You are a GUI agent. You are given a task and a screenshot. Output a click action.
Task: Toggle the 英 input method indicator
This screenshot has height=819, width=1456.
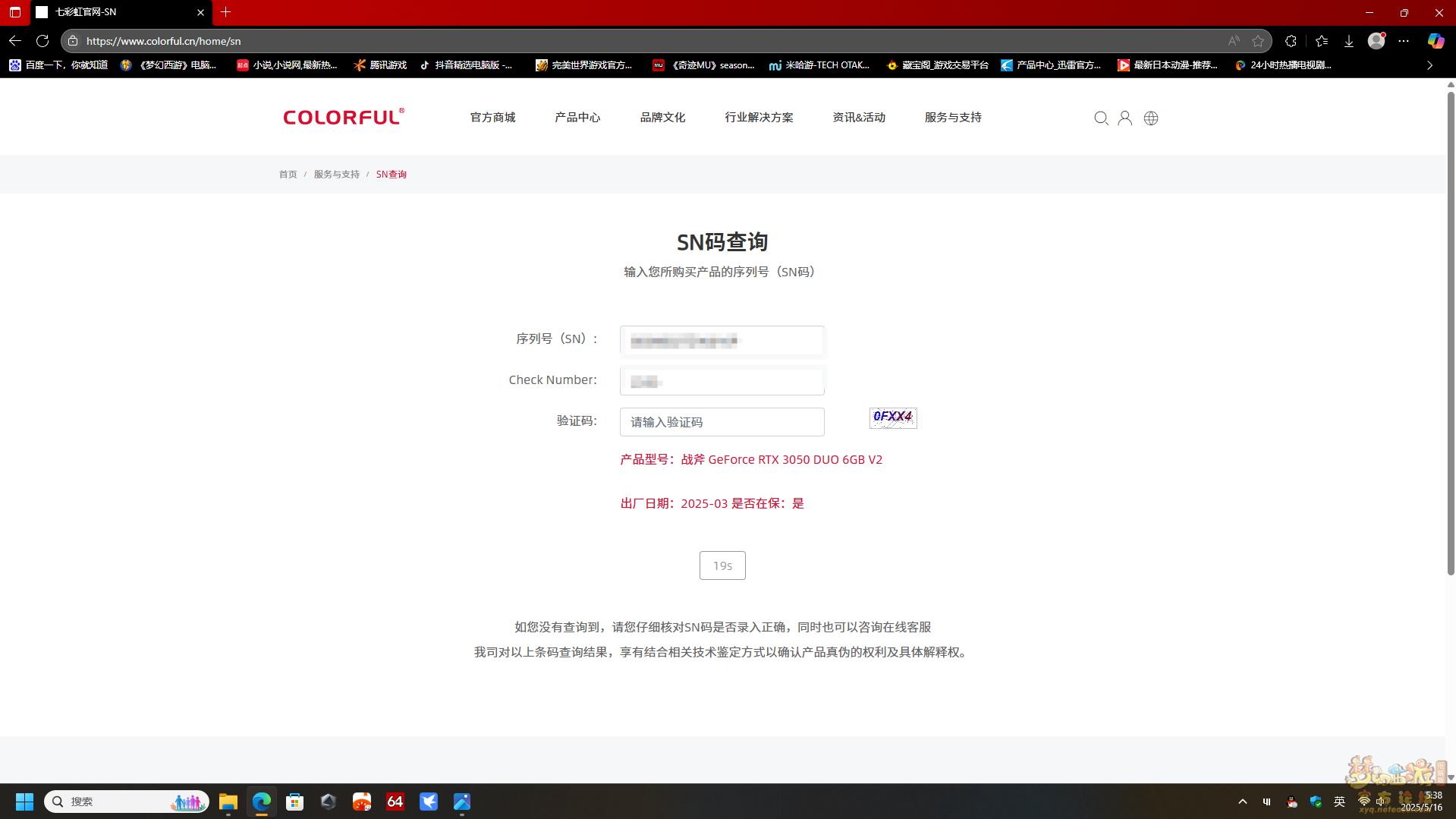(x=1340, y=802)
